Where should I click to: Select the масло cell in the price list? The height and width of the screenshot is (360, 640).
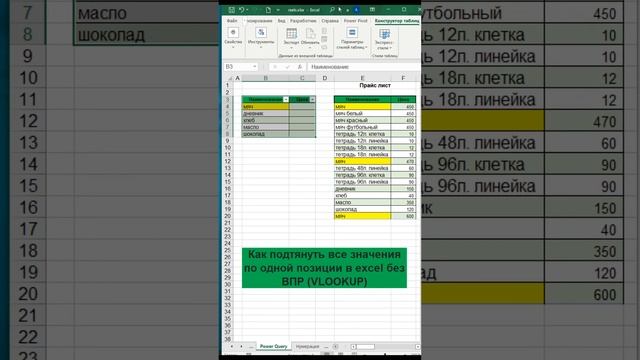(362, 202)
